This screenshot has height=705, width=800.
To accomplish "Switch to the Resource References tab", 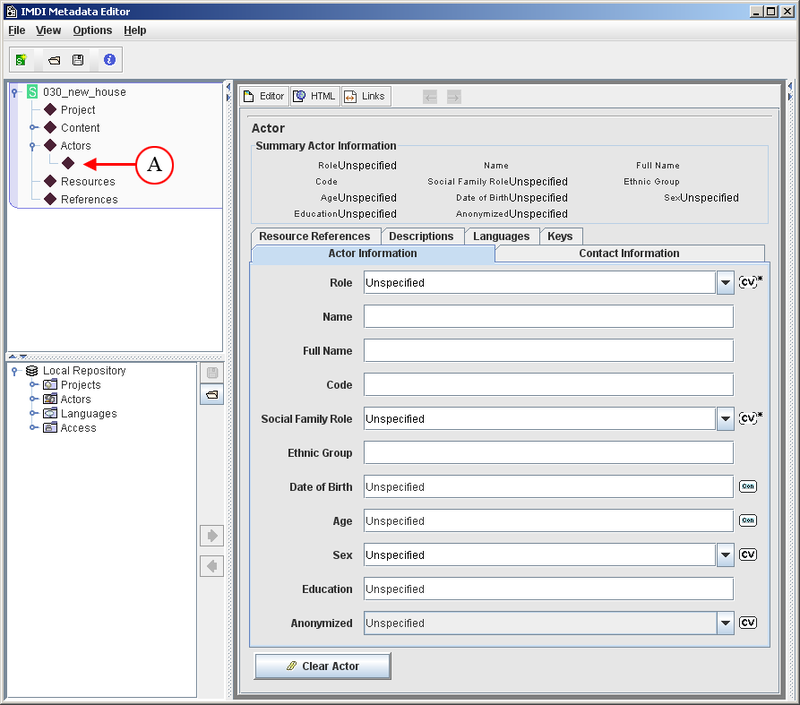I will pos(315,236).
